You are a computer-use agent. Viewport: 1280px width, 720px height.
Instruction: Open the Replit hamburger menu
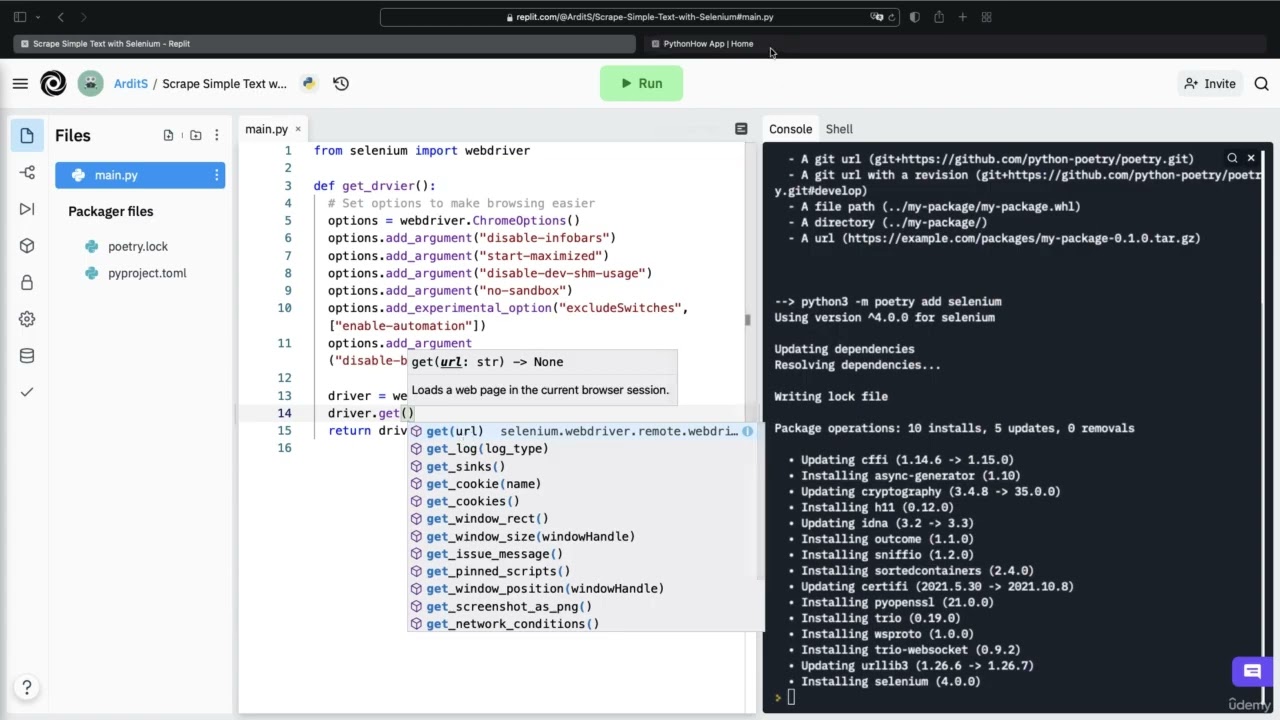(x=20, y=84)
